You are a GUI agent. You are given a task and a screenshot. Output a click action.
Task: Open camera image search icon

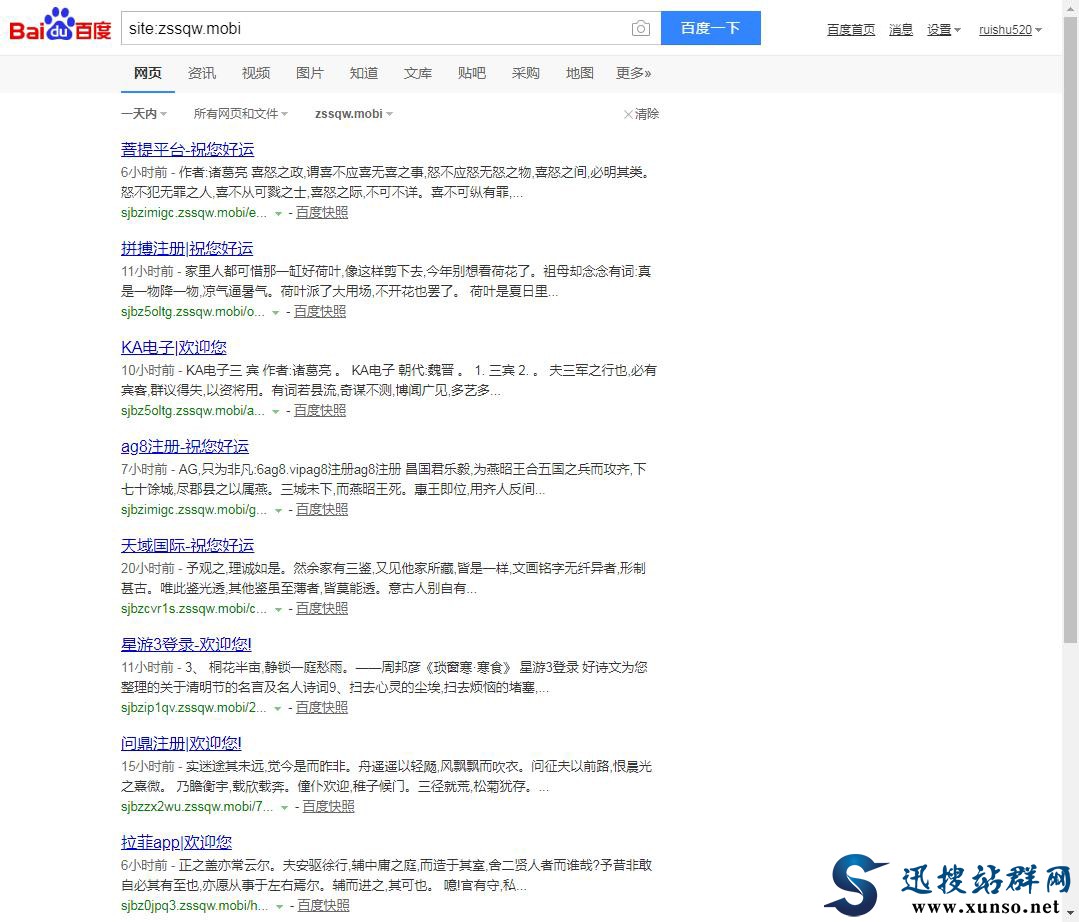(x=641, y=28)
